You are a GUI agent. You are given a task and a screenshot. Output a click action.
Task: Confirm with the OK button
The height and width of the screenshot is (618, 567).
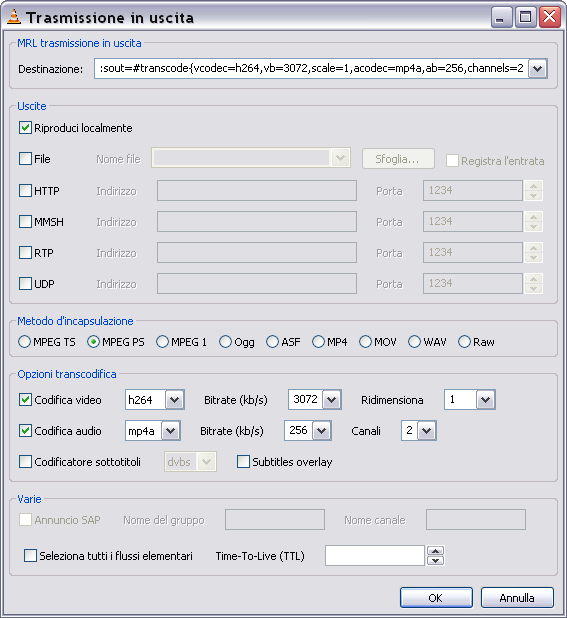tap(436, 598)
